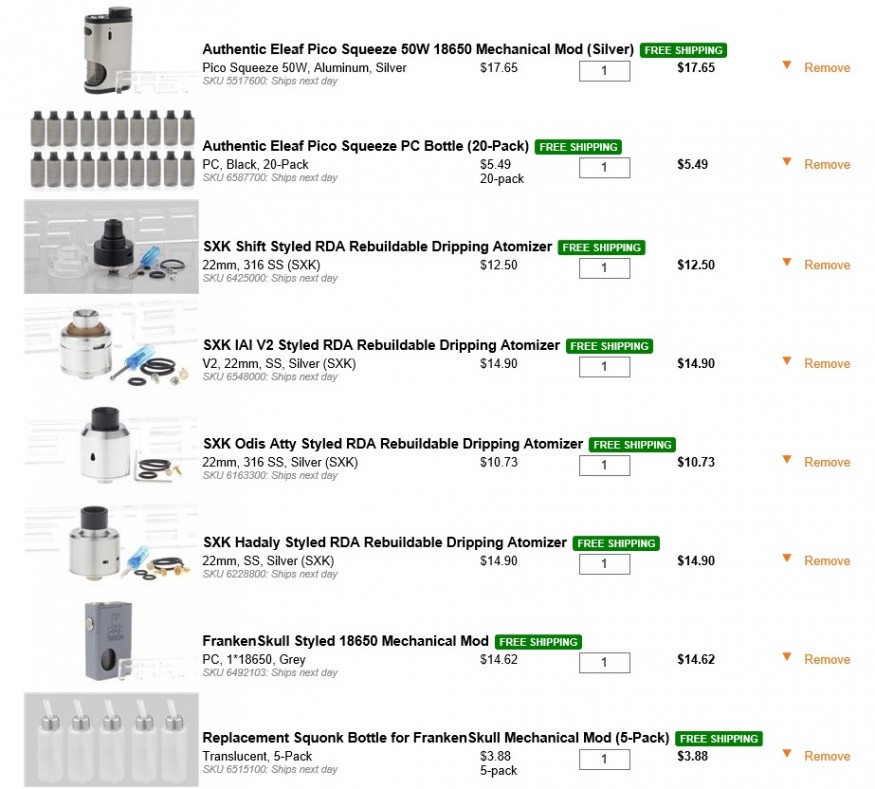Click Free Shipping badge on SXK Odis Atty

(x=632, y=444)
